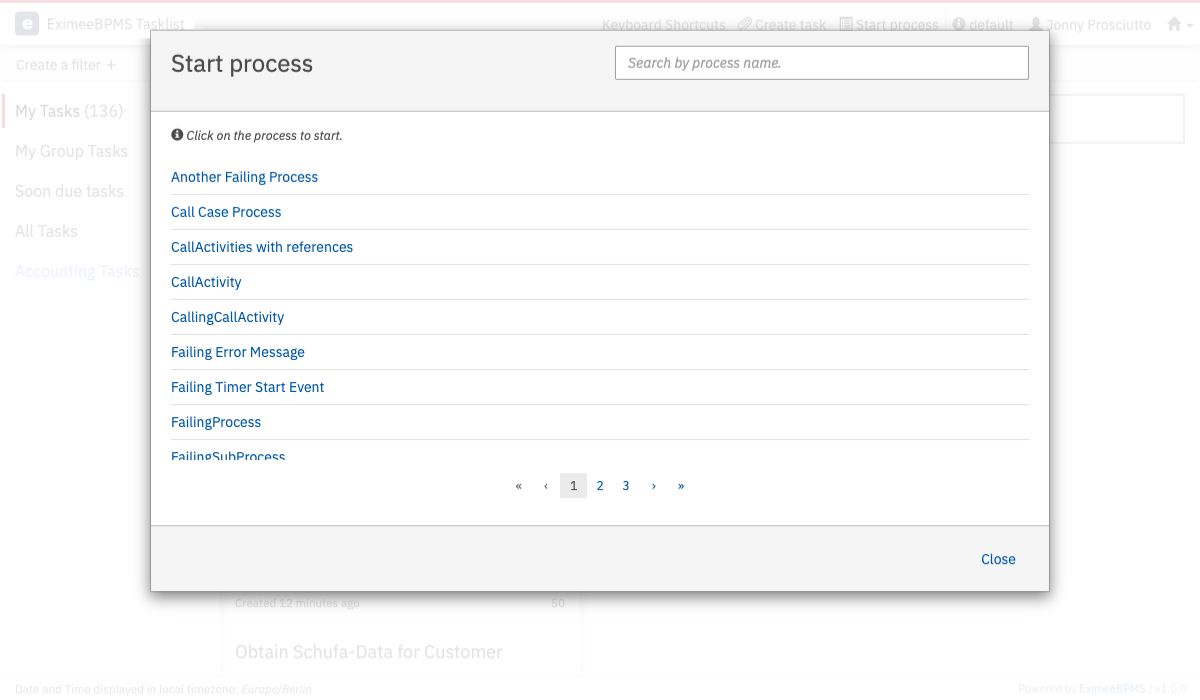Start the Call Case Process

[226, 212]
